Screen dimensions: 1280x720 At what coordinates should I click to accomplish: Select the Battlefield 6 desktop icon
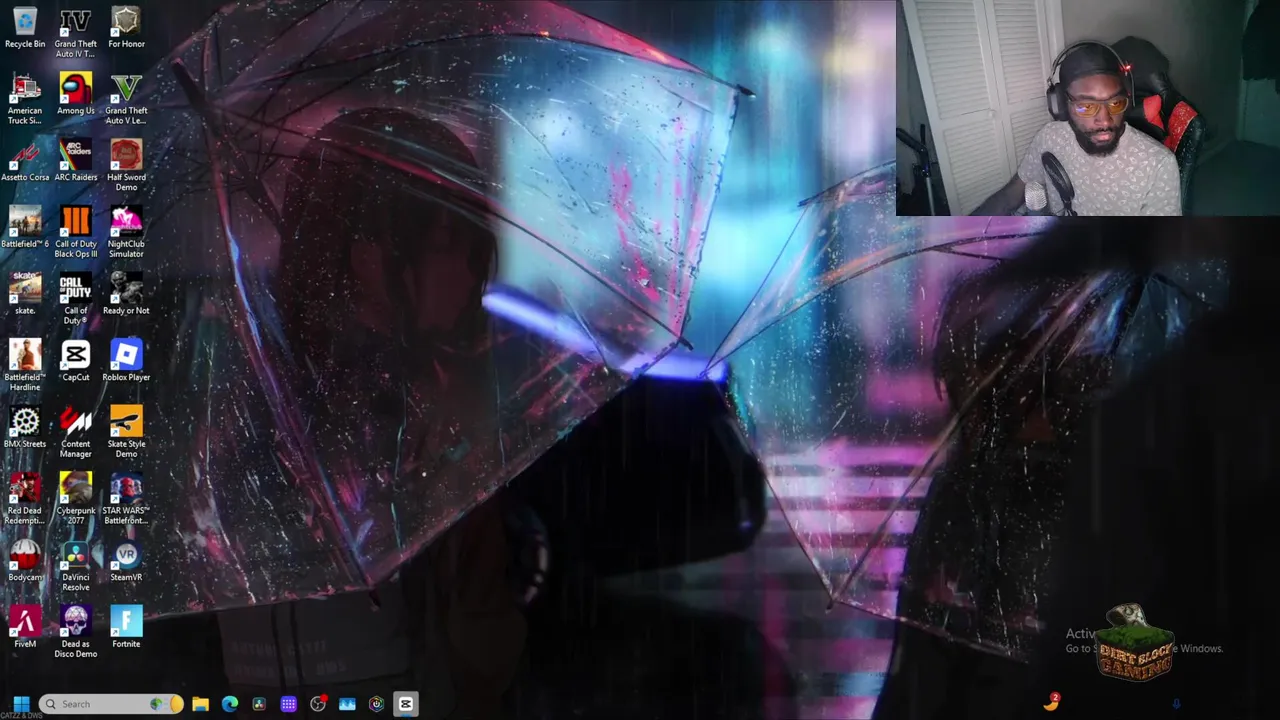click(x=25, y=228)
